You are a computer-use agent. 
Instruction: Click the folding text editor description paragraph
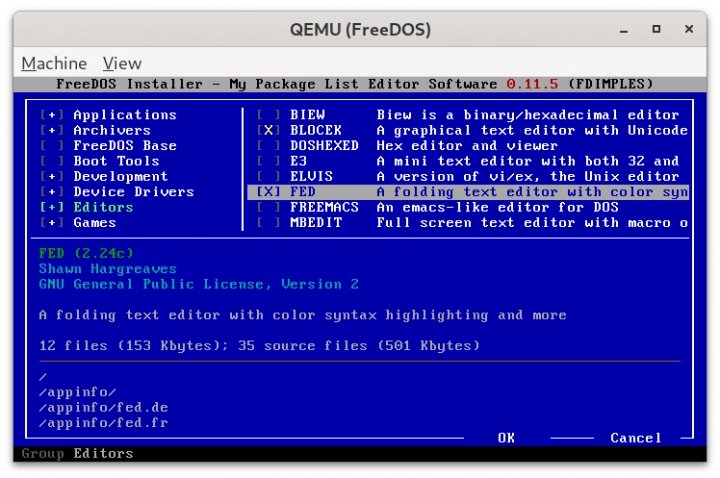pyautogui.click(x=303, y=315)
